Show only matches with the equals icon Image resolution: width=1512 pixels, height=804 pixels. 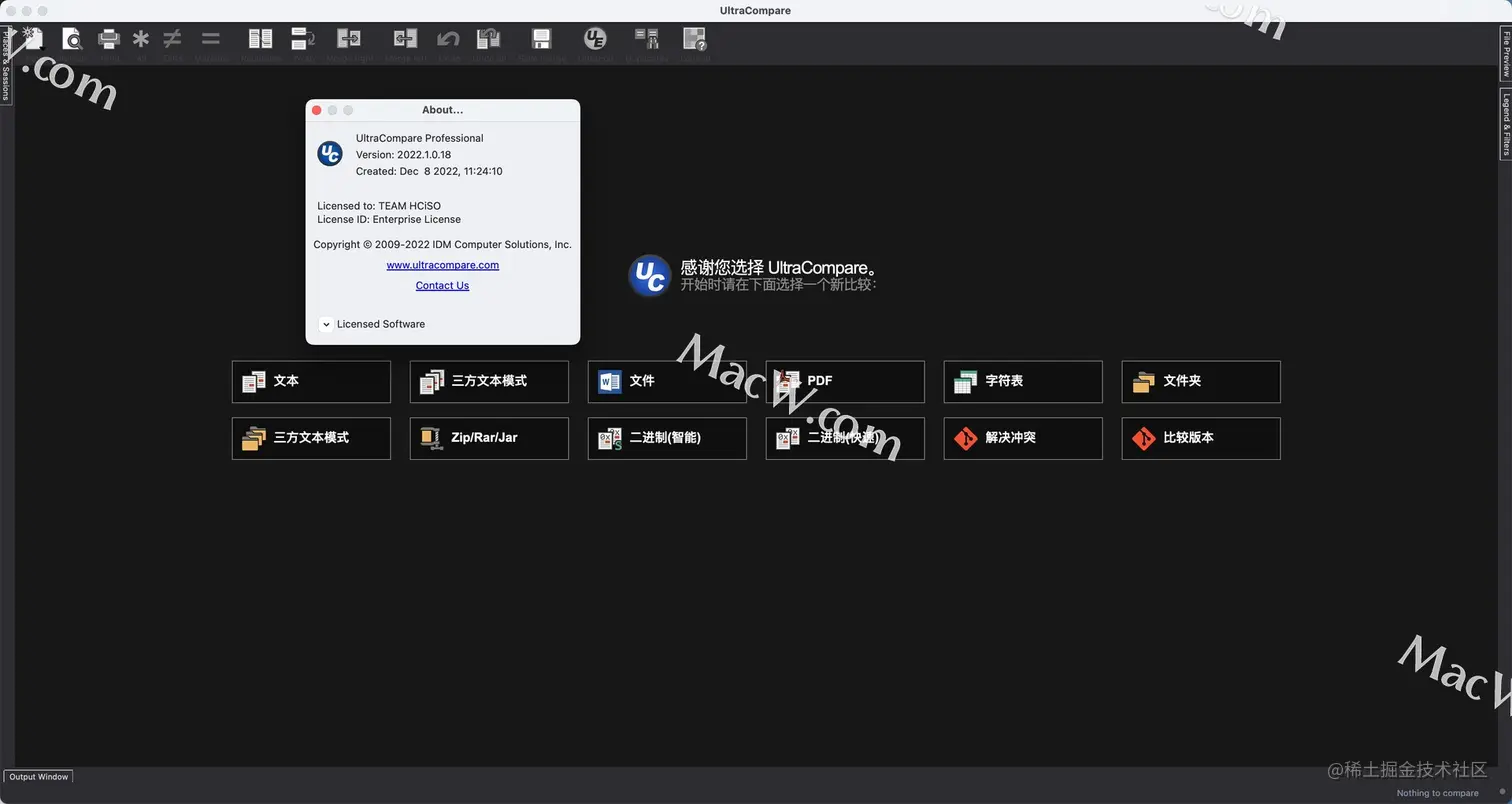210,39
